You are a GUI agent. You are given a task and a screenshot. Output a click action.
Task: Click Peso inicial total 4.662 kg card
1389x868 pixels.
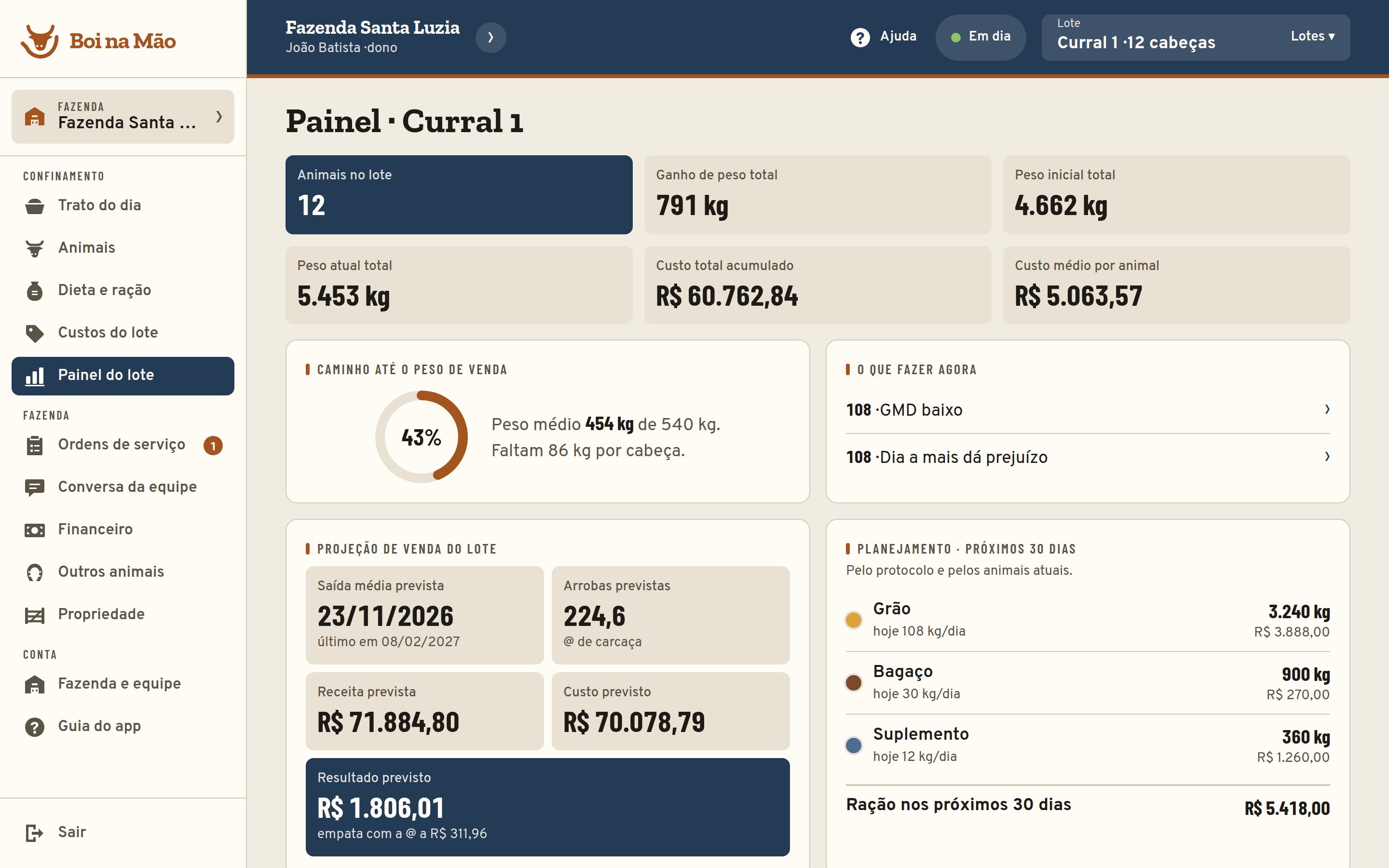point(1176,195)
